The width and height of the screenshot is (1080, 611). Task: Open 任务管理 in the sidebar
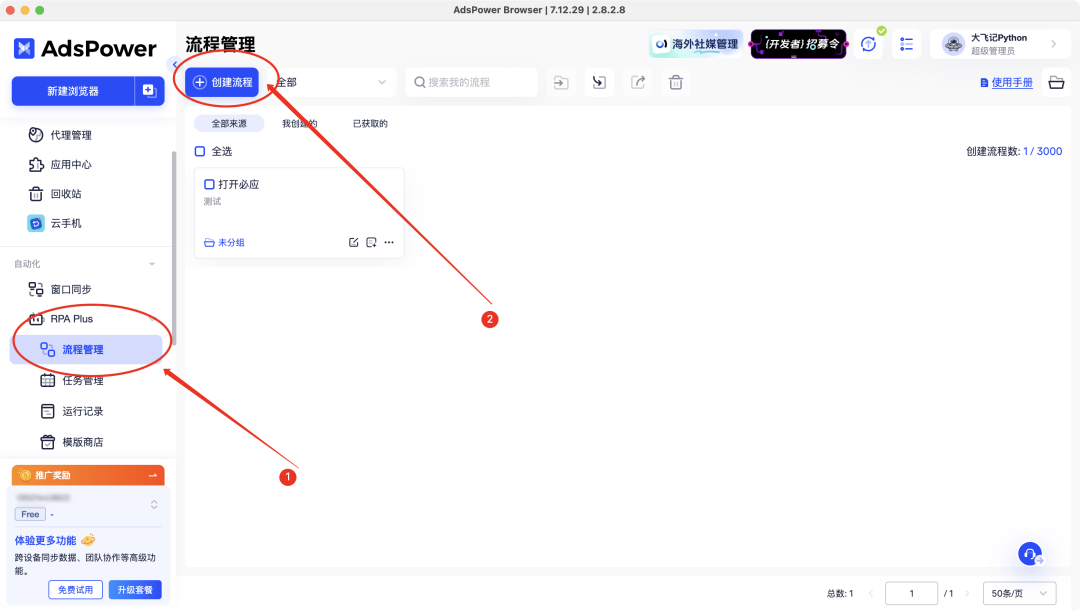[x=83, y=380]
